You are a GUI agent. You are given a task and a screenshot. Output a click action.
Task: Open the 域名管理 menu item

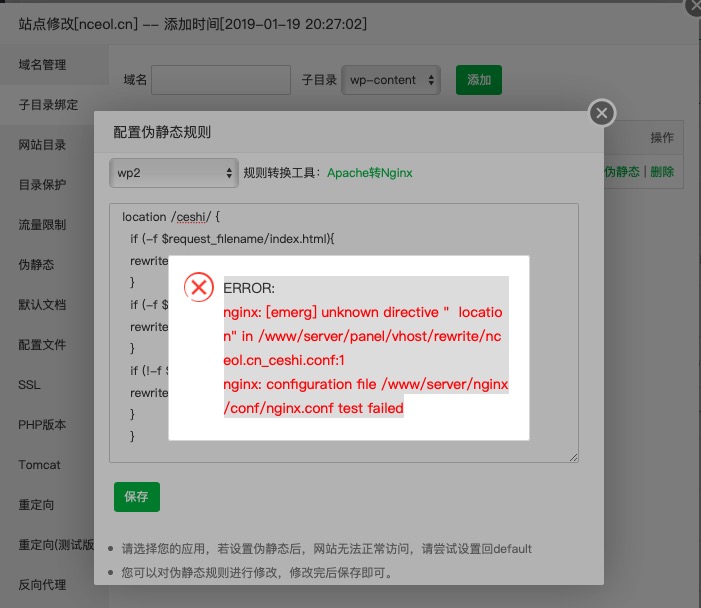tap(54, 65)
